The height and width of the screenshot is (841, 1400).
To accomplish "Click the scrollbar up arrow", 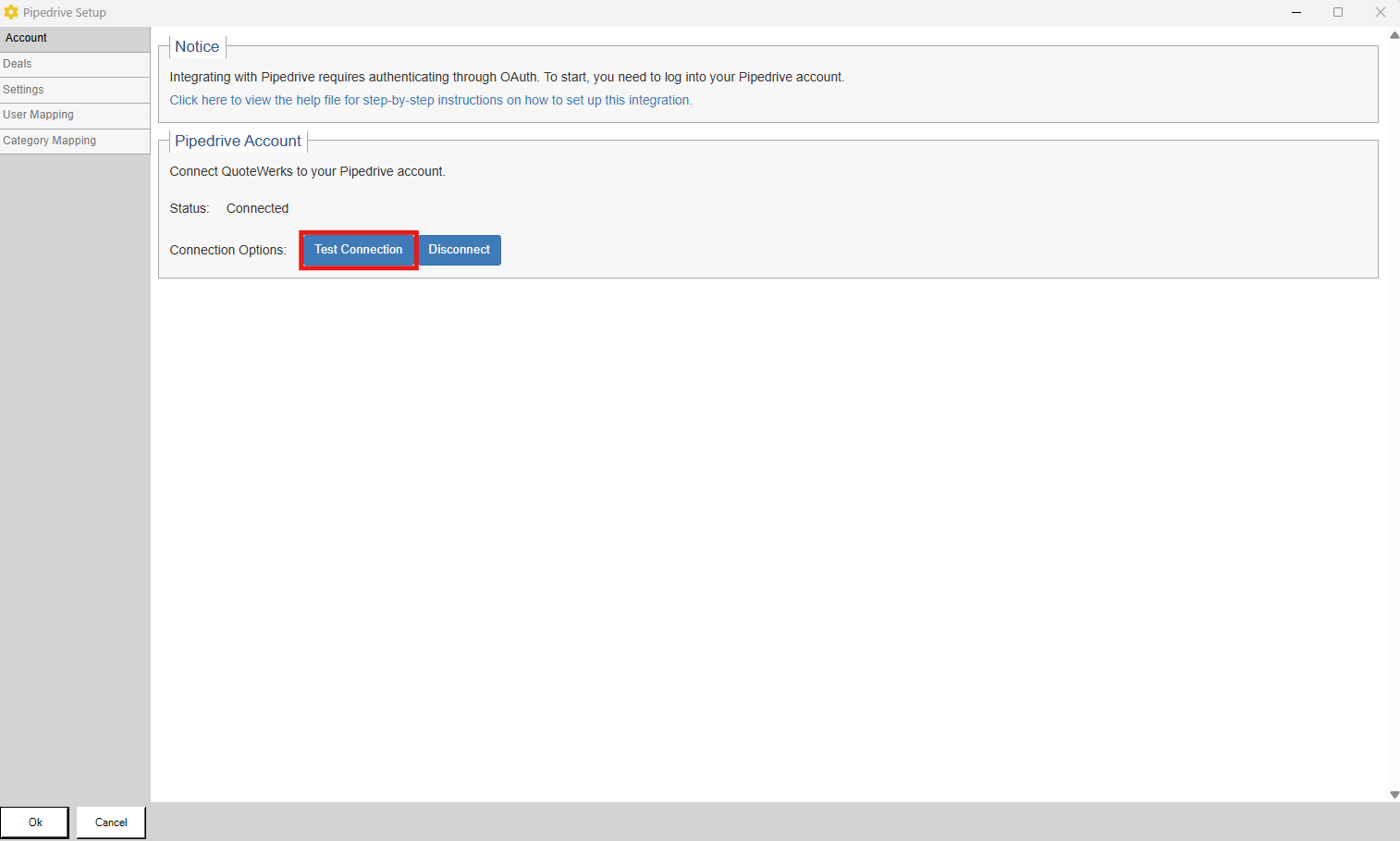I will point(1394,35).
